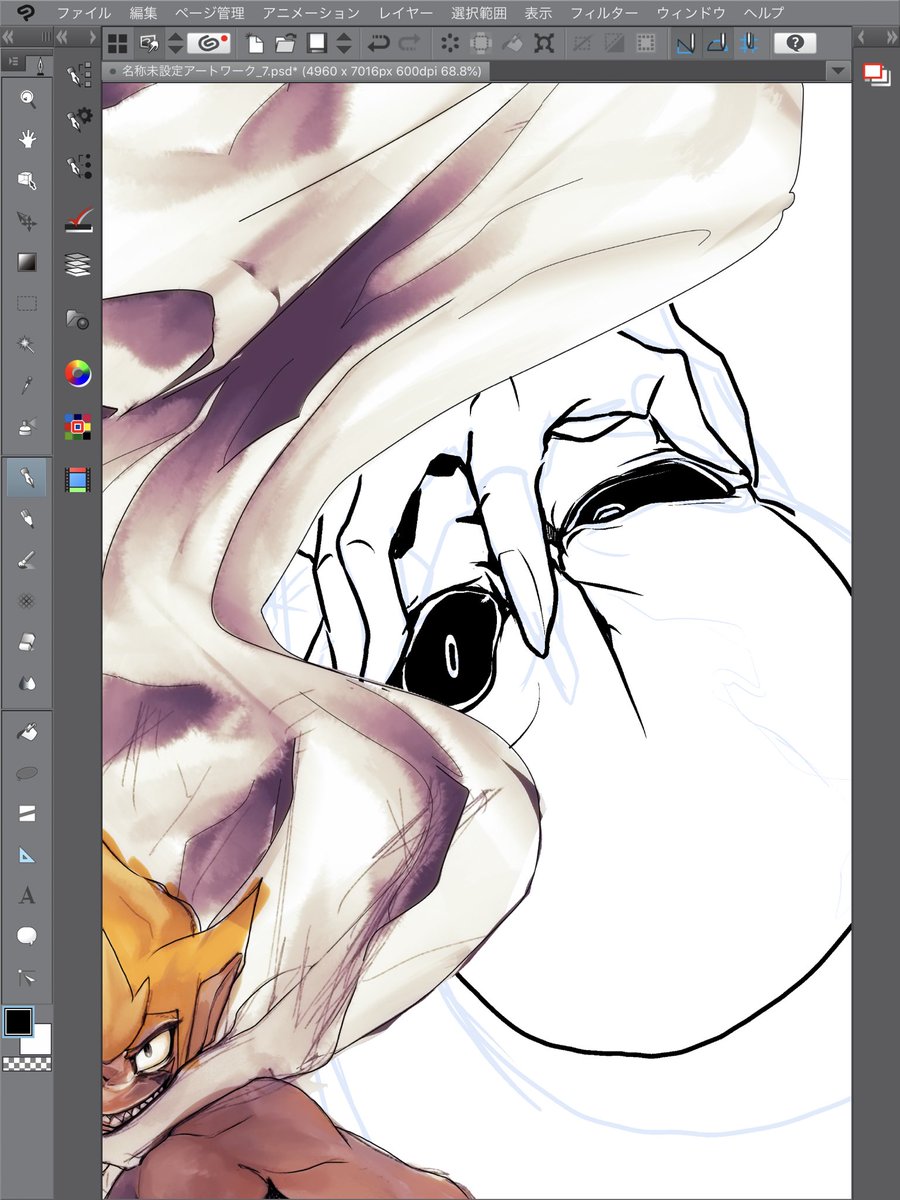Select the black main color swatch
The width and height of the screenshot is (900, 1200).
(x=18, y=1020)
